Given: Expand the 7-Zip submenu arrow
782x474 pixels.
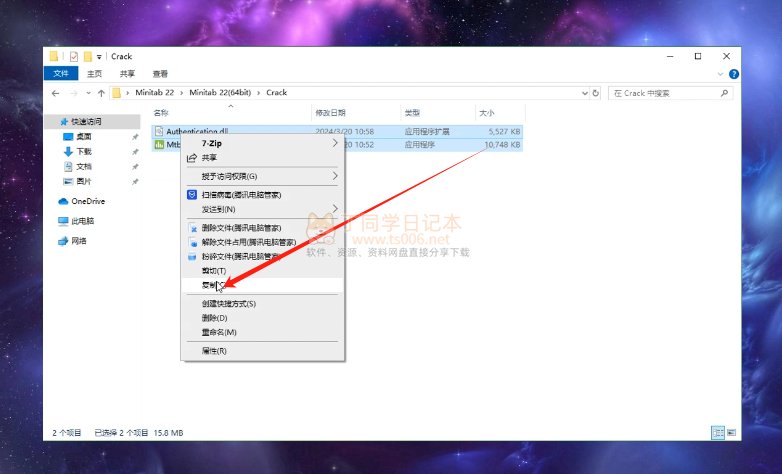Looking at the screenshot, I should [335, 143].
